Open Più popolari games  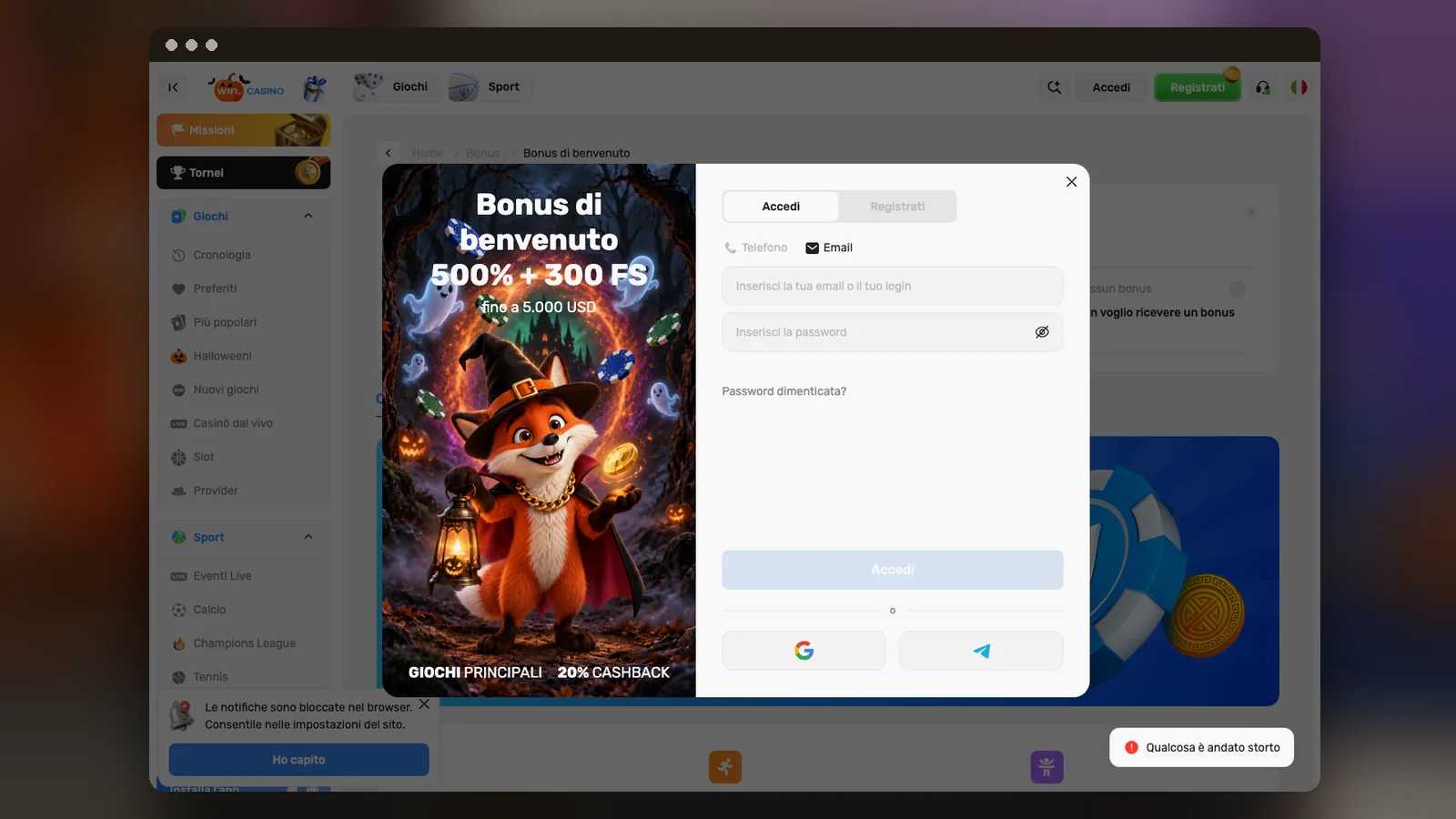point(225,322)
